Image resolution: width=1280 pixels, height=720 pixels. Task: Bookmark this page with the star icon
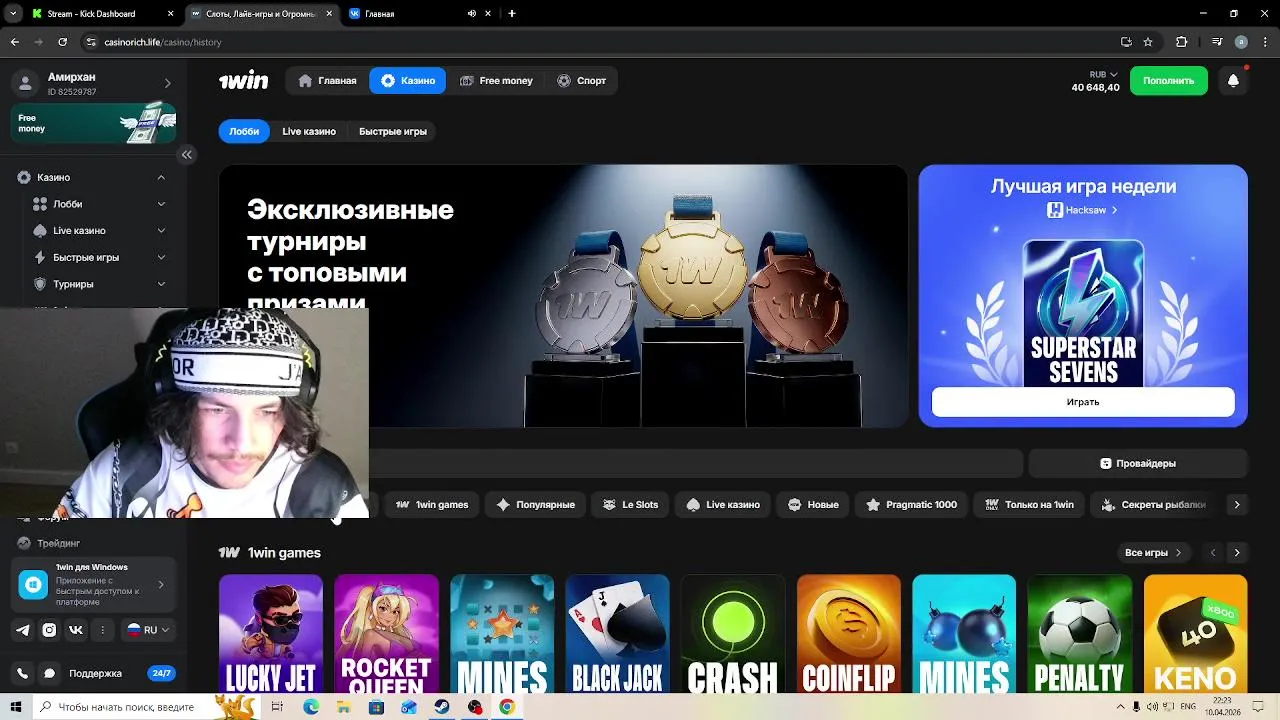tap(1148, 42)
